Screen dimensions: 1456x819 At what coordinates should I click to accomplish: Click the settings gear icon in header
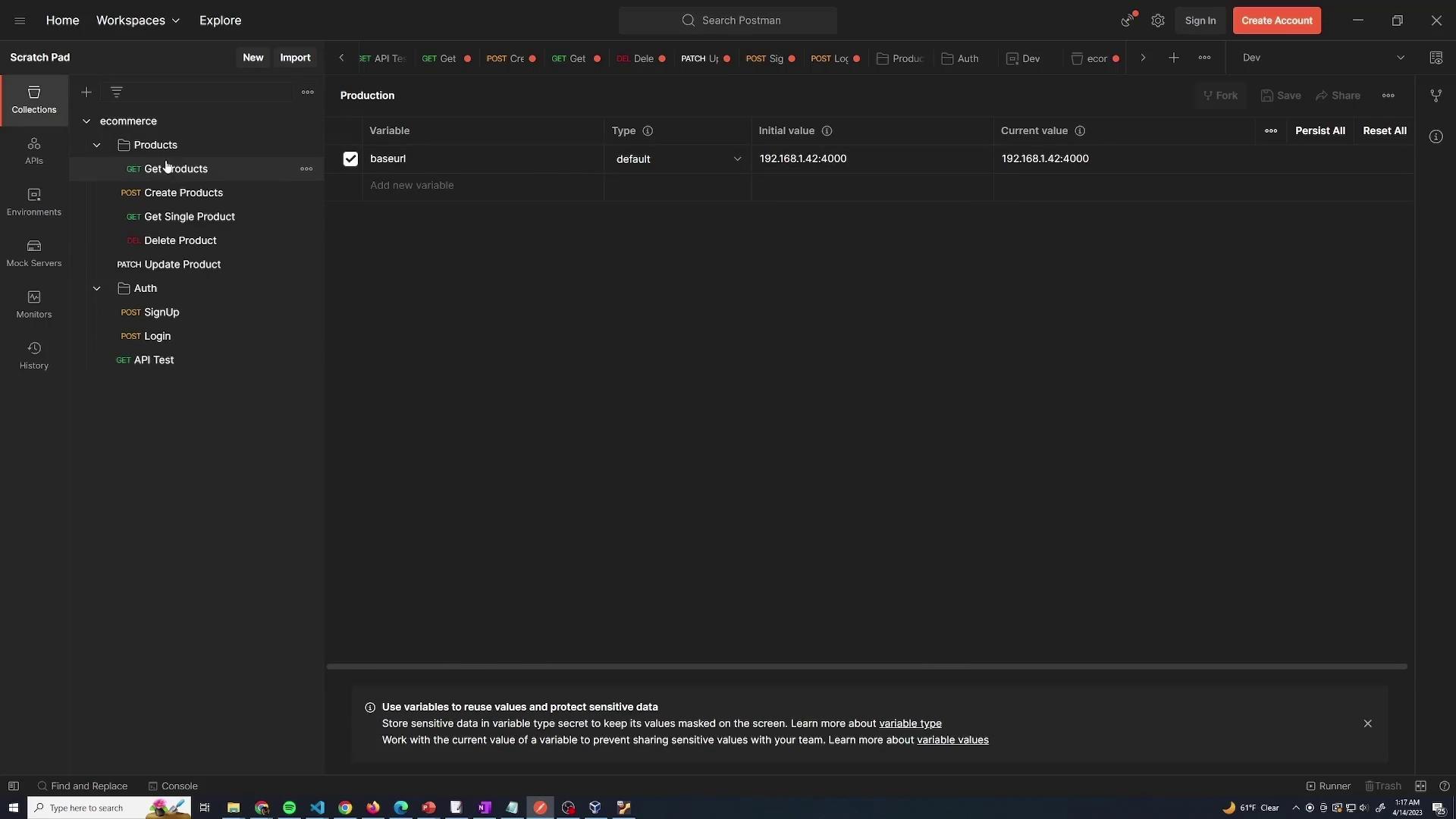click(1157, 20)
